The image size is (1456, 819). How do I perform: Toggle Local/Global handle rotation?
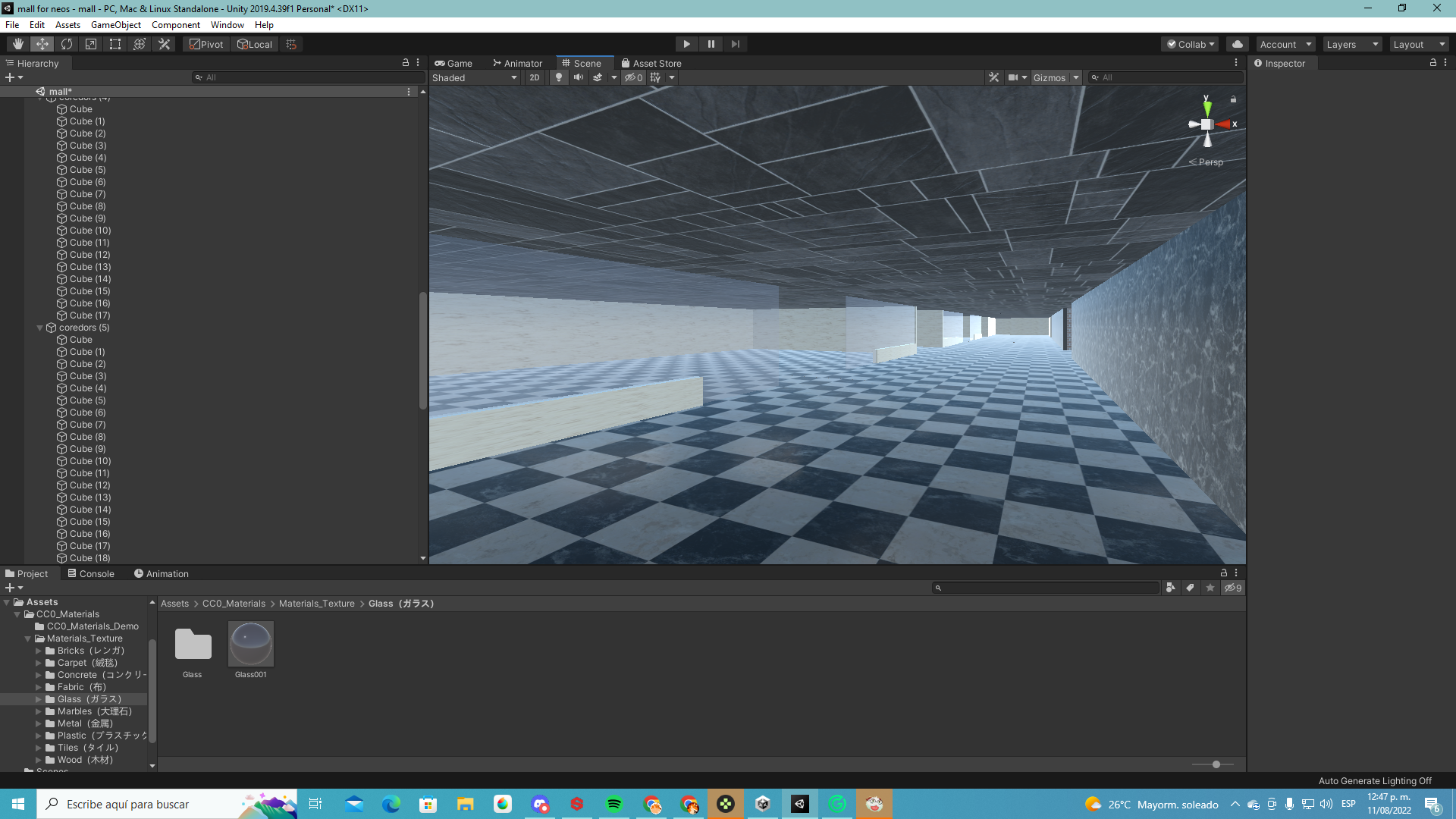coord(255,44)
